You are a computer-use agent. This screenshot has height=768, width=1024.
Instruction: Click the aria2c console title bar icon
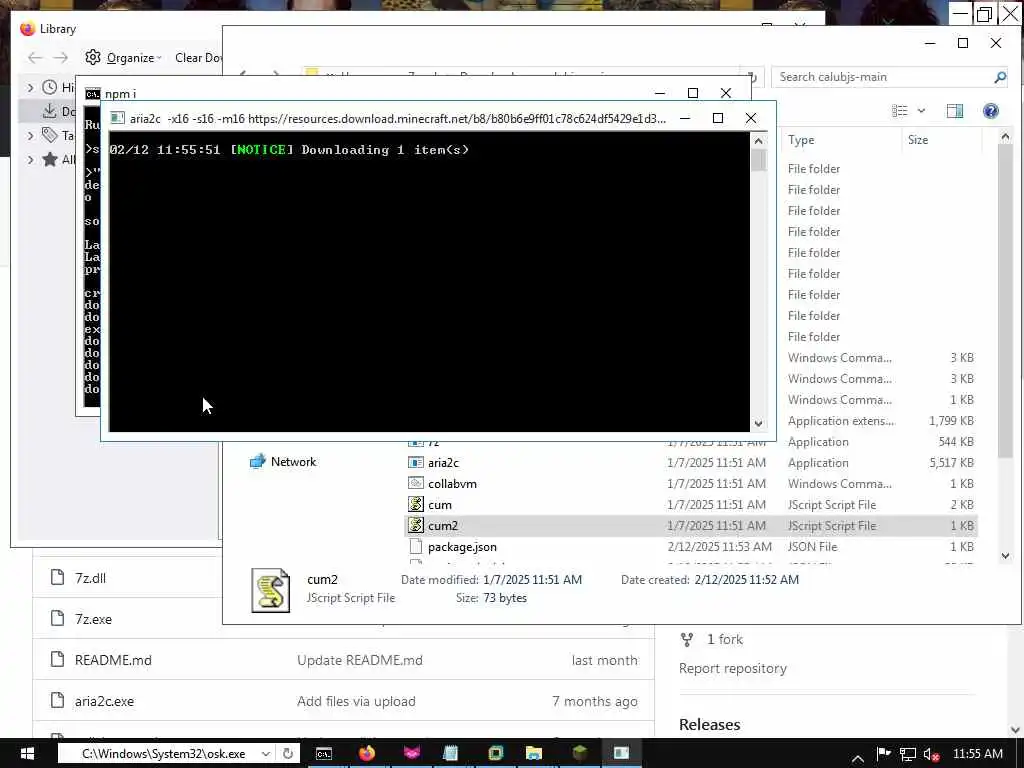(x=118, y=118)
